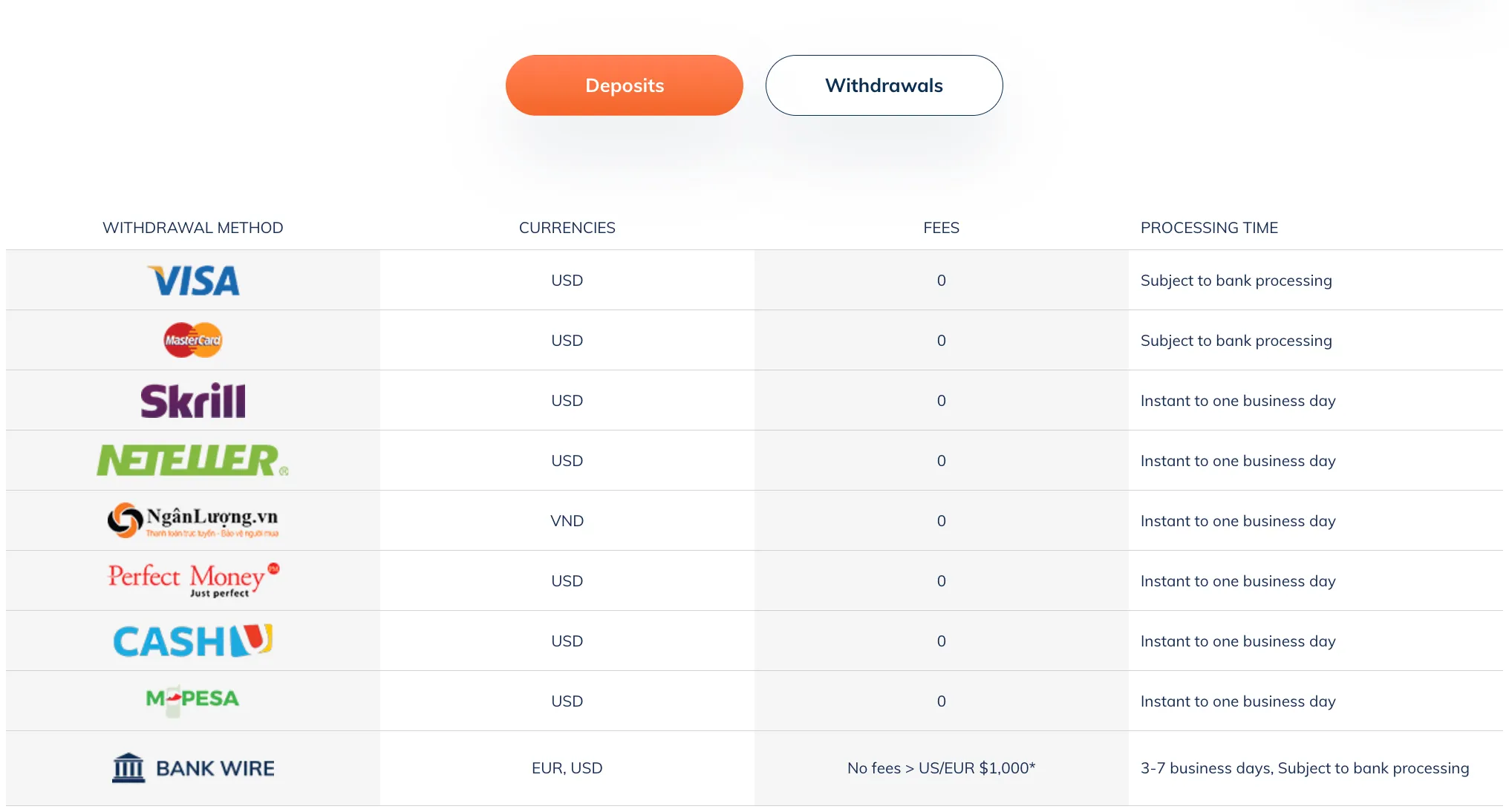The image size is (1509, 812).
Task: Click the CashU logo
Action: tap(193, 641)
